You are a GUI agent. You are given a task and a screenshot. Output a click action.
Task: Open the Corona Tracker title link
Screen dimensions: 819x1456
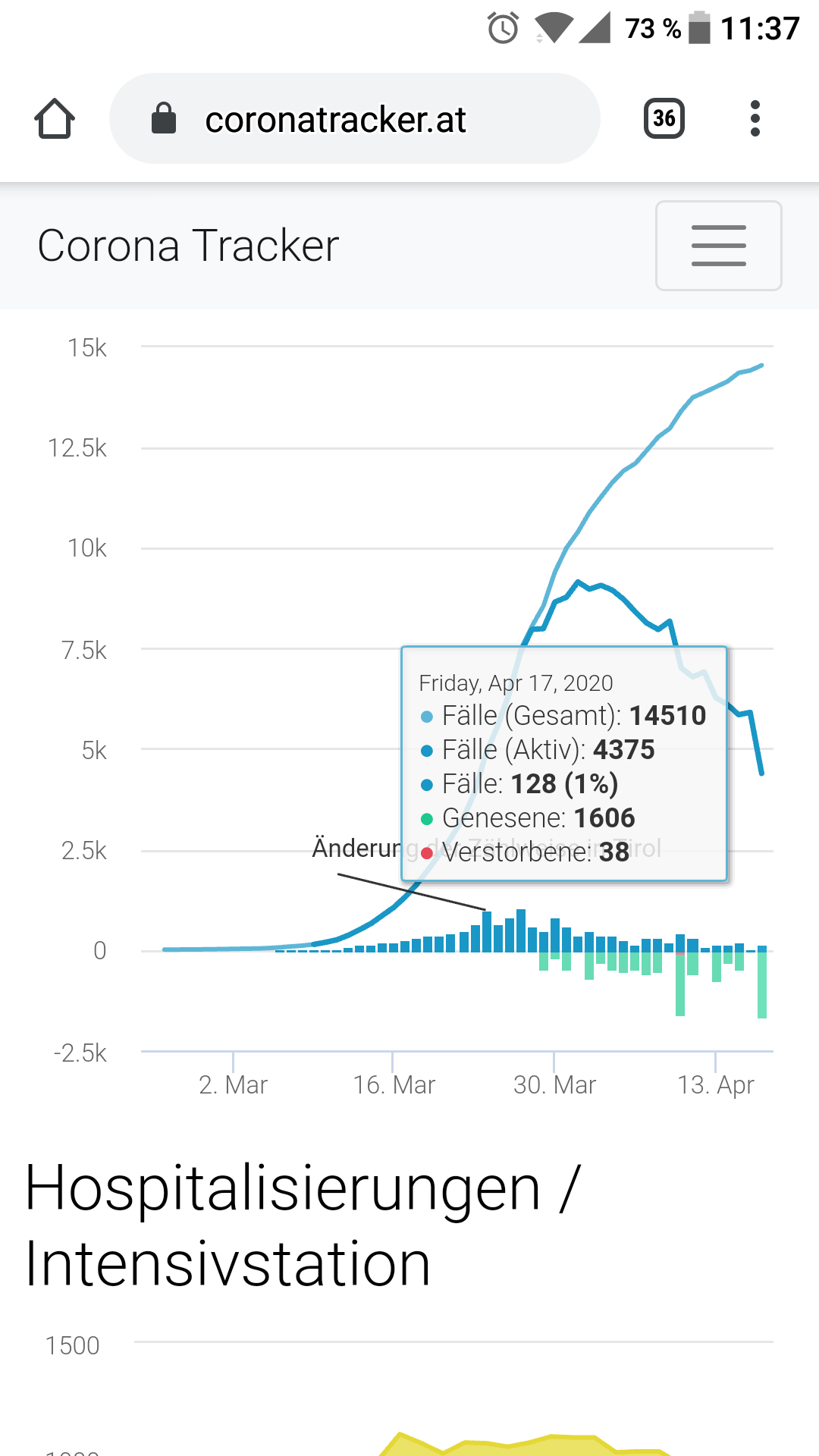pos(188,246)
